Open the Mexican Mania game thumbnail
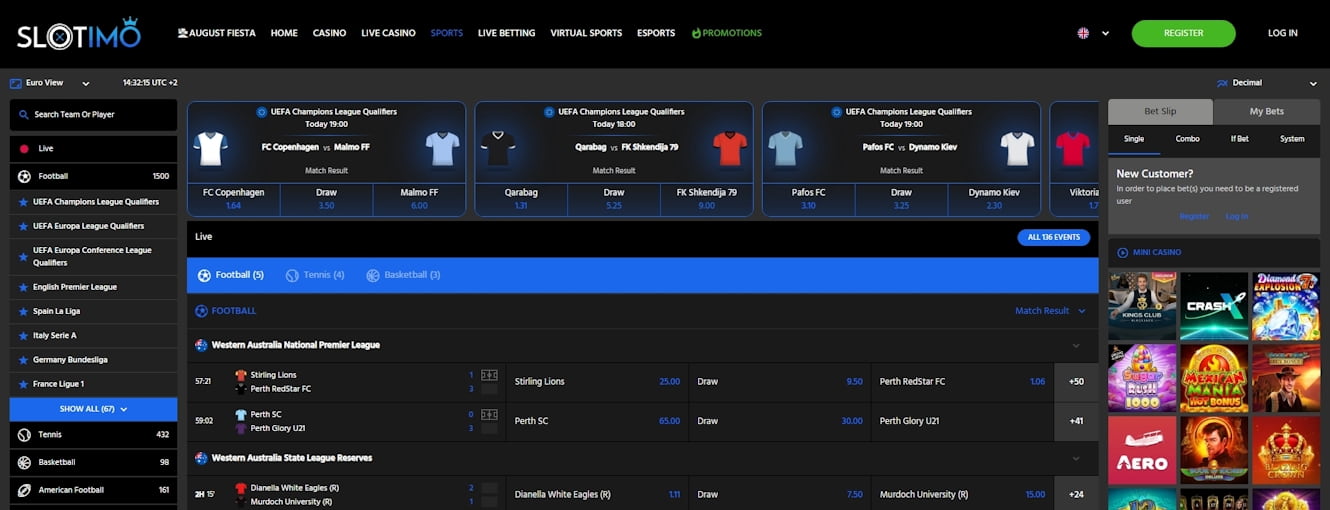The height and width of the screenshot is (510, 1330). (1214, 379)
